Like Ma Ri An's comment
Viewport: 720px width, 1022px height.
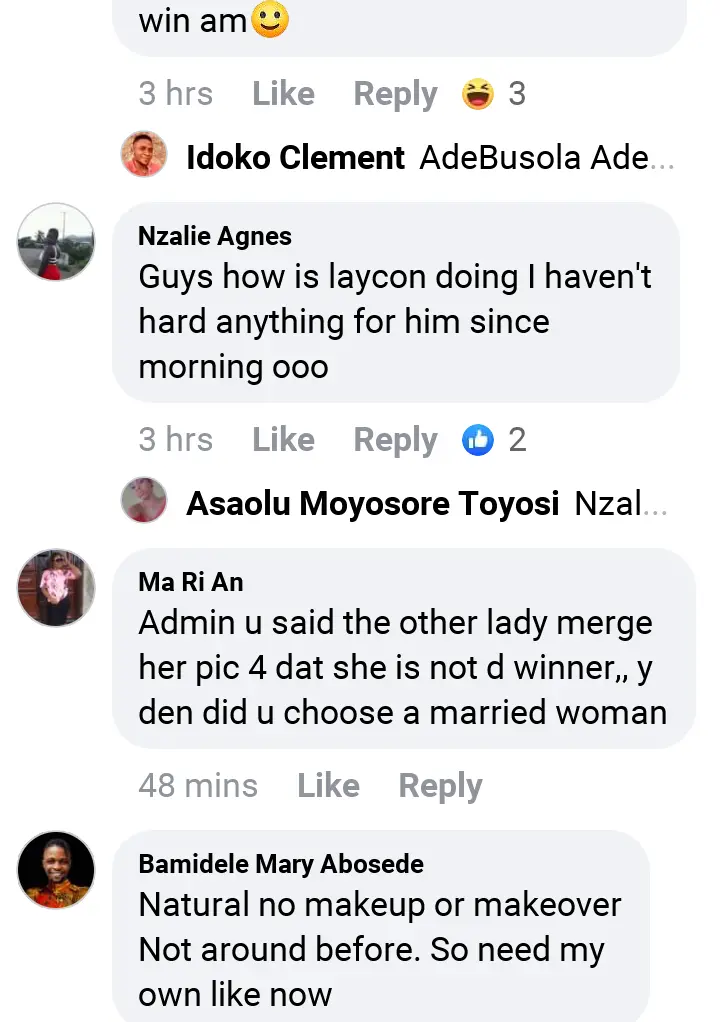(x=328, y=786)
